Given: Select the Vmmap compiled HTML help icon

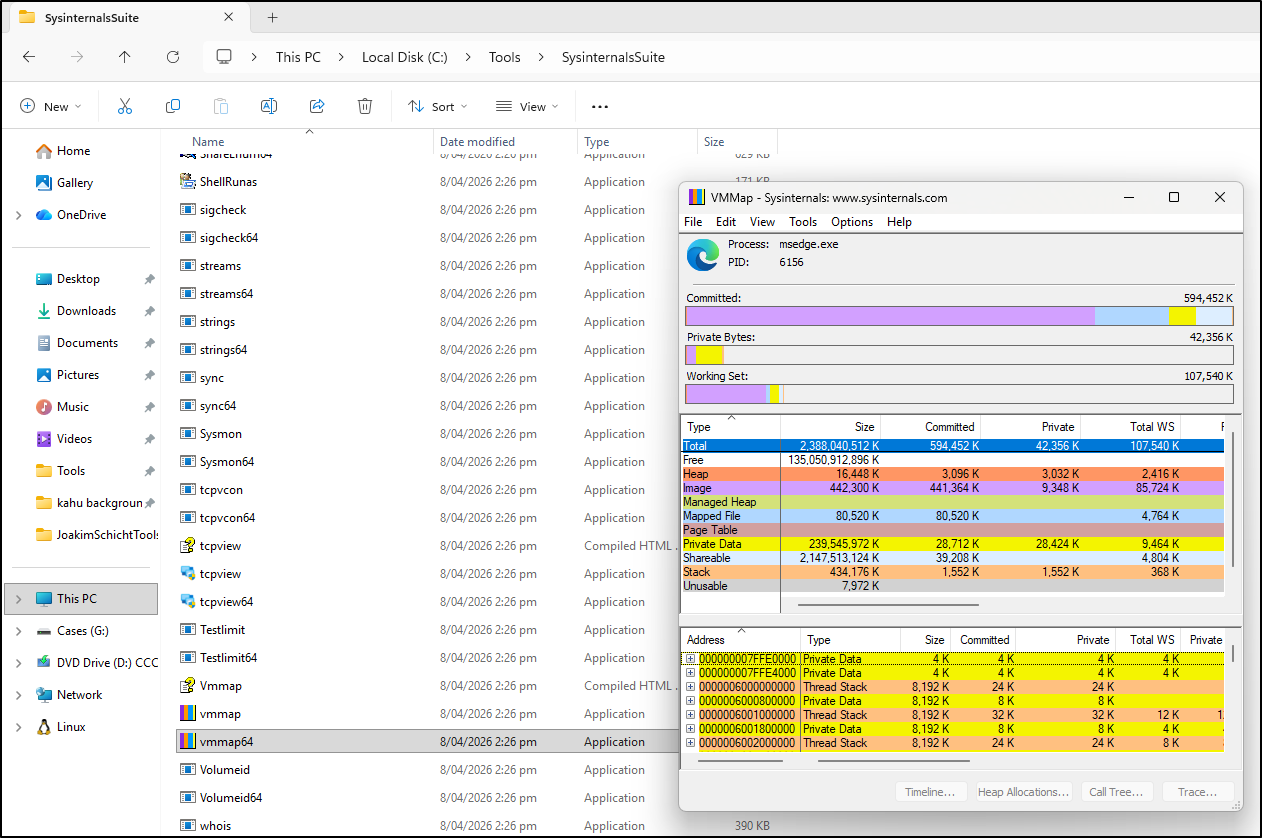Looking at the screenshot, I should pos(187,685).
